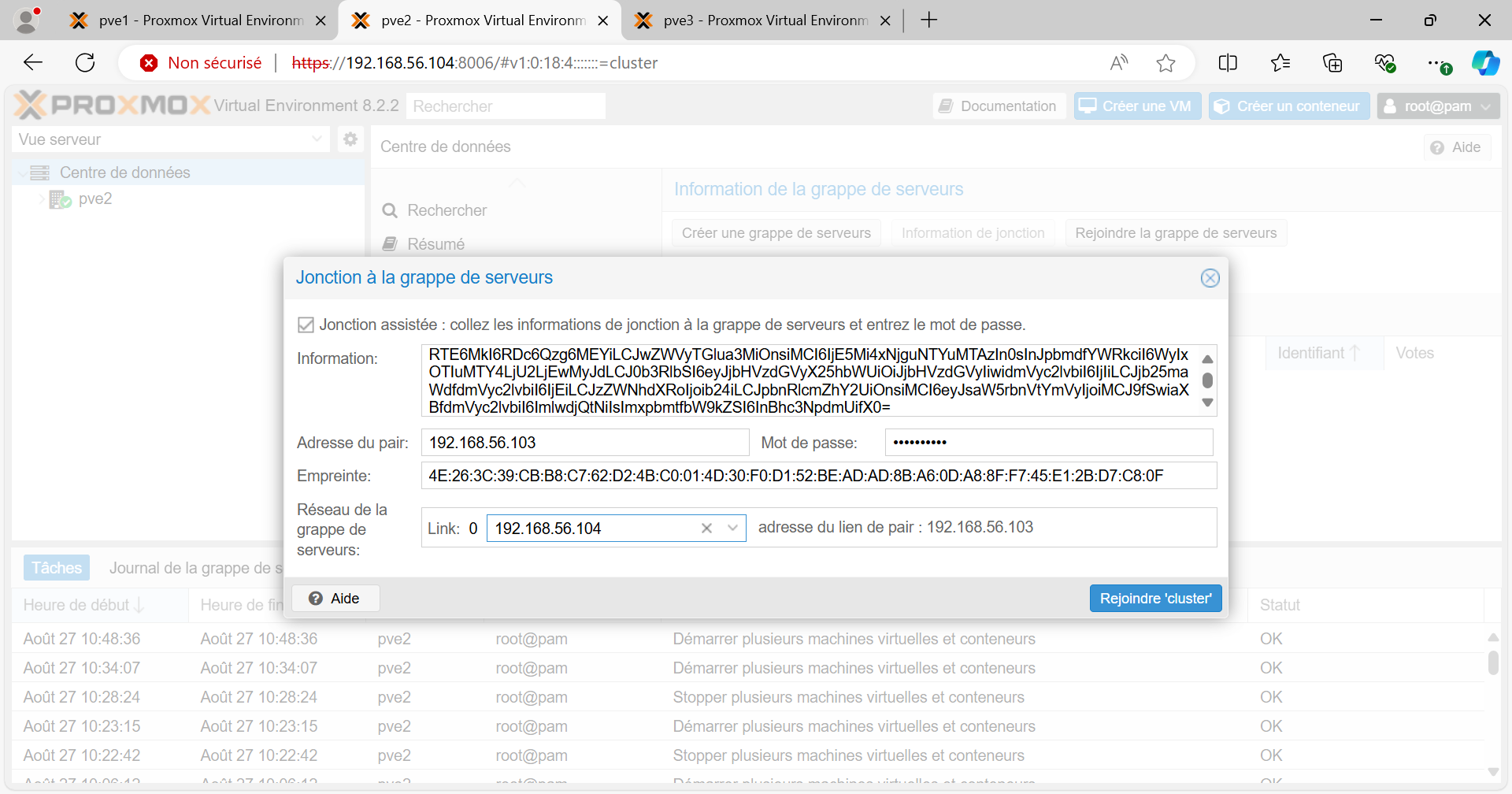This screenshot has width=1512, height=794.
Task: Click the Aide button in Centre de données header
Action: click(1456, 147)
